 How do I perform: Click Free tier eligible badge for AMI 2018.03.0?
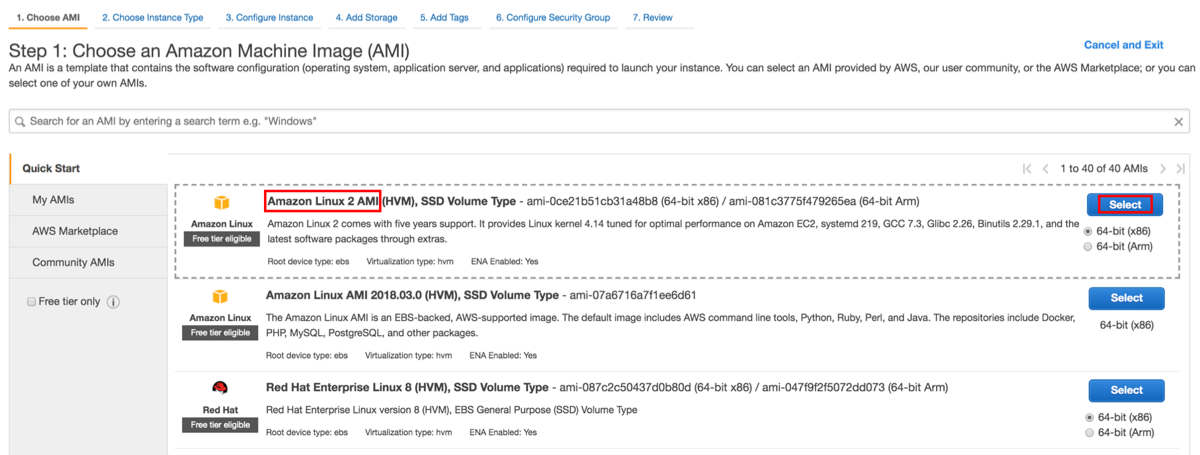click(221, 333)
